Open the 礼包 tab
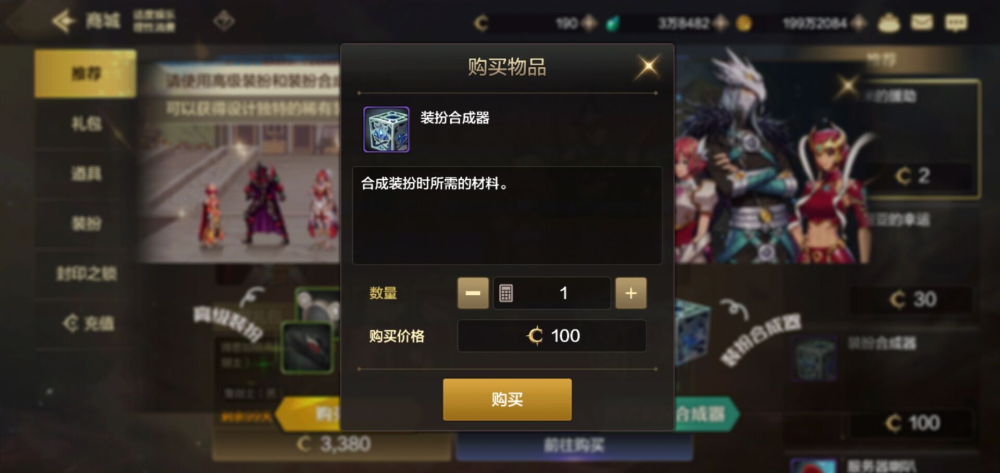The height and width of the screenshot is (473, 1000). (x=85, y=124)
